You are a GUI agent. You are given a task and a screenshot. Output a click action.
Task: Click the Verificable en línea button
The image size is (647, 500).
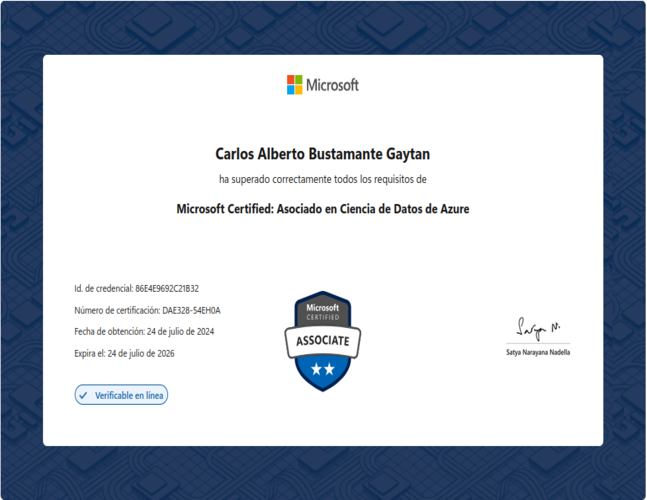[121, 395]
